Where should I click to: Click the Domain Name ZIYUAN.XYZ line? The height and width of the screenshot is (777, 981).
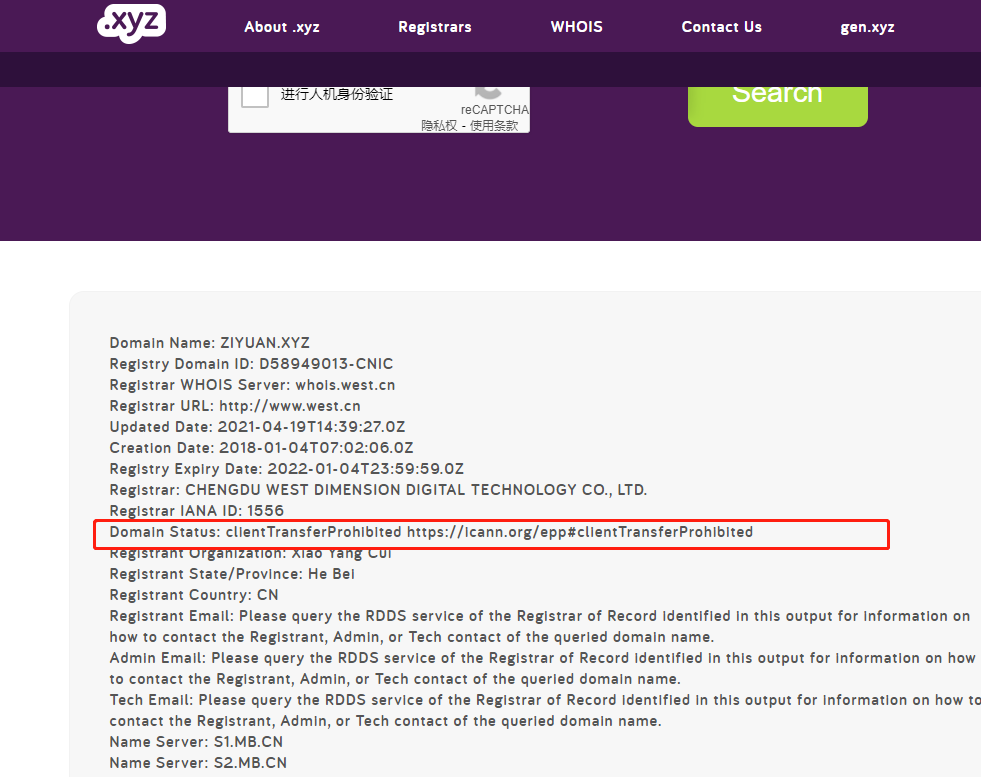[x=209, y=343]
